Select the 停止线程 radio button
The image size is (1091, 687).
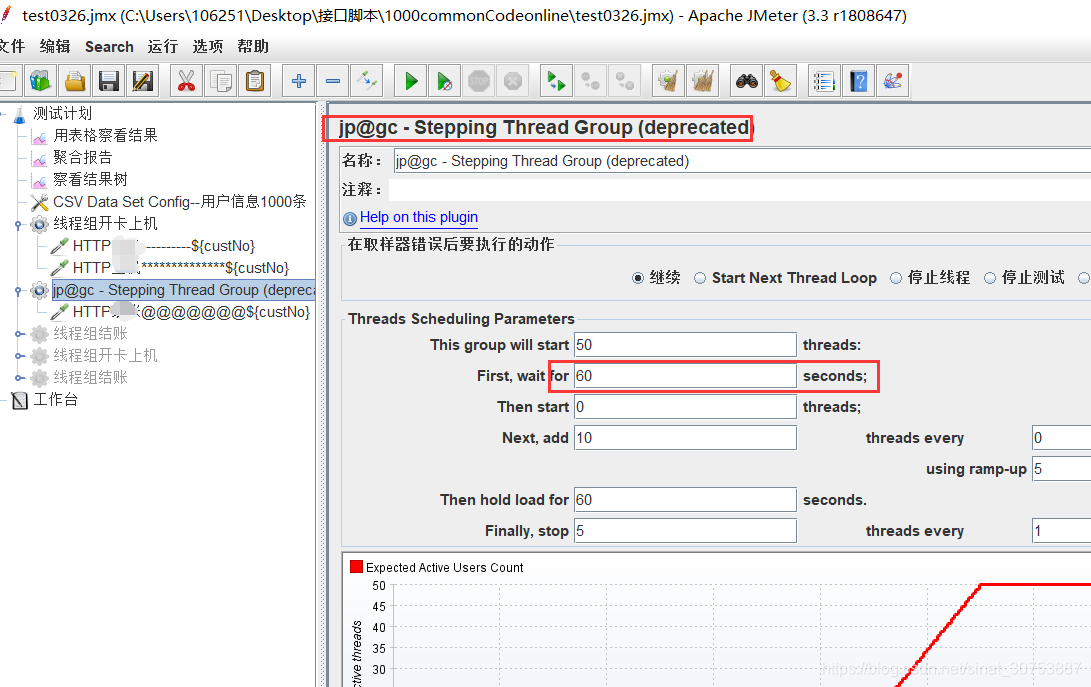896,278
